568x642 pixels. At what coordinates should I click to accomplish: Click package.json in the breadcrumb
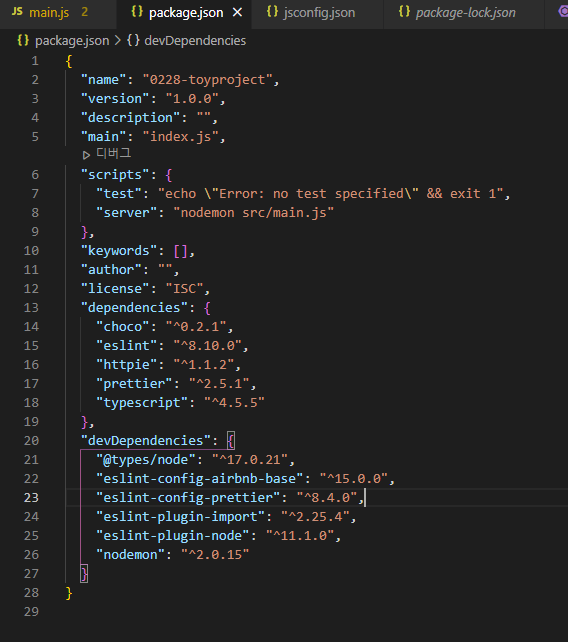point(72,41)
